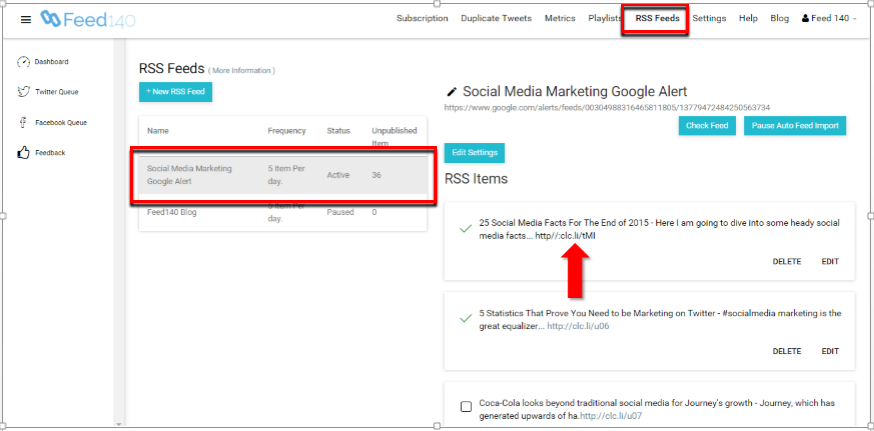
Task: Click the Google alerts feed URL
Action: (607, 108)
